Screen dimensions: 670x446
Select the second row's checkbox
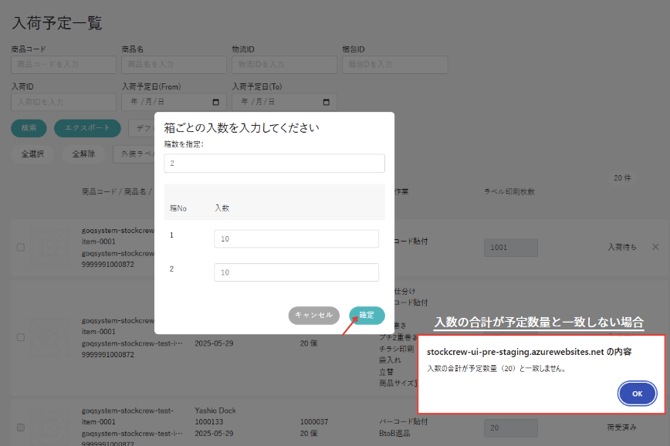pos(21,337)
